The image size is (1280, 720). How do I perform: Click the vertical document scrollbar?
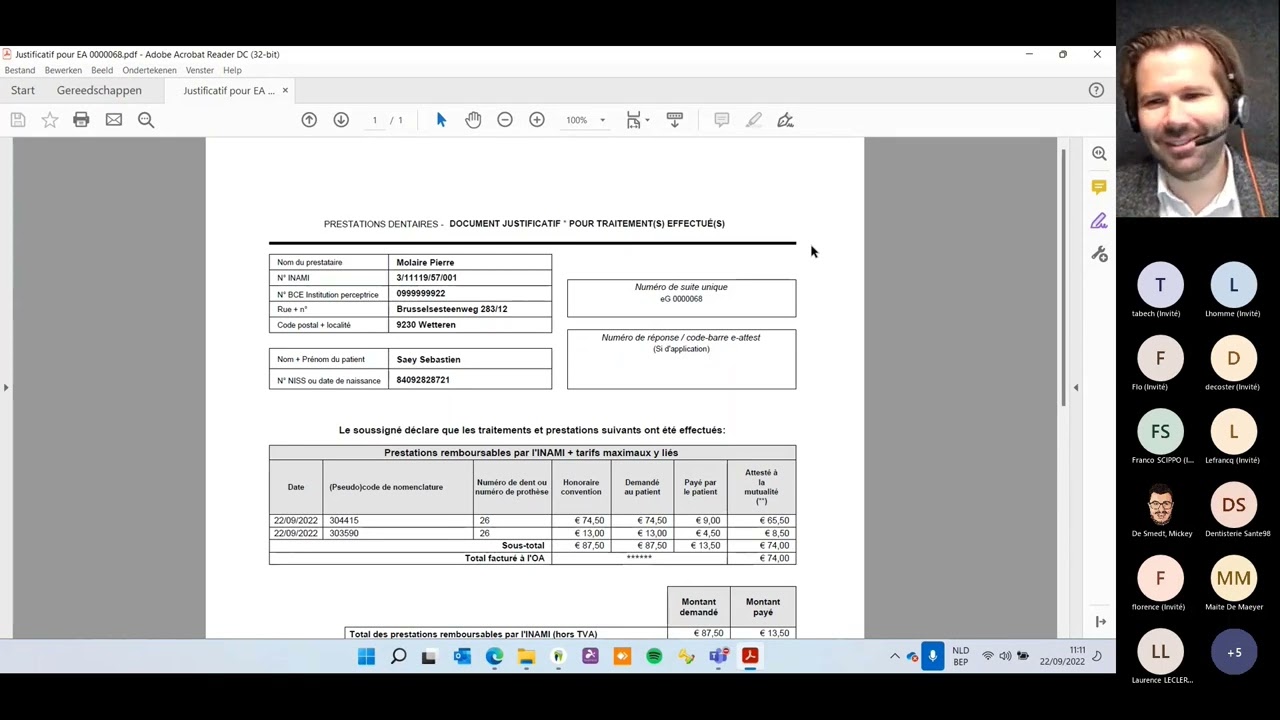pos(1063,277)
